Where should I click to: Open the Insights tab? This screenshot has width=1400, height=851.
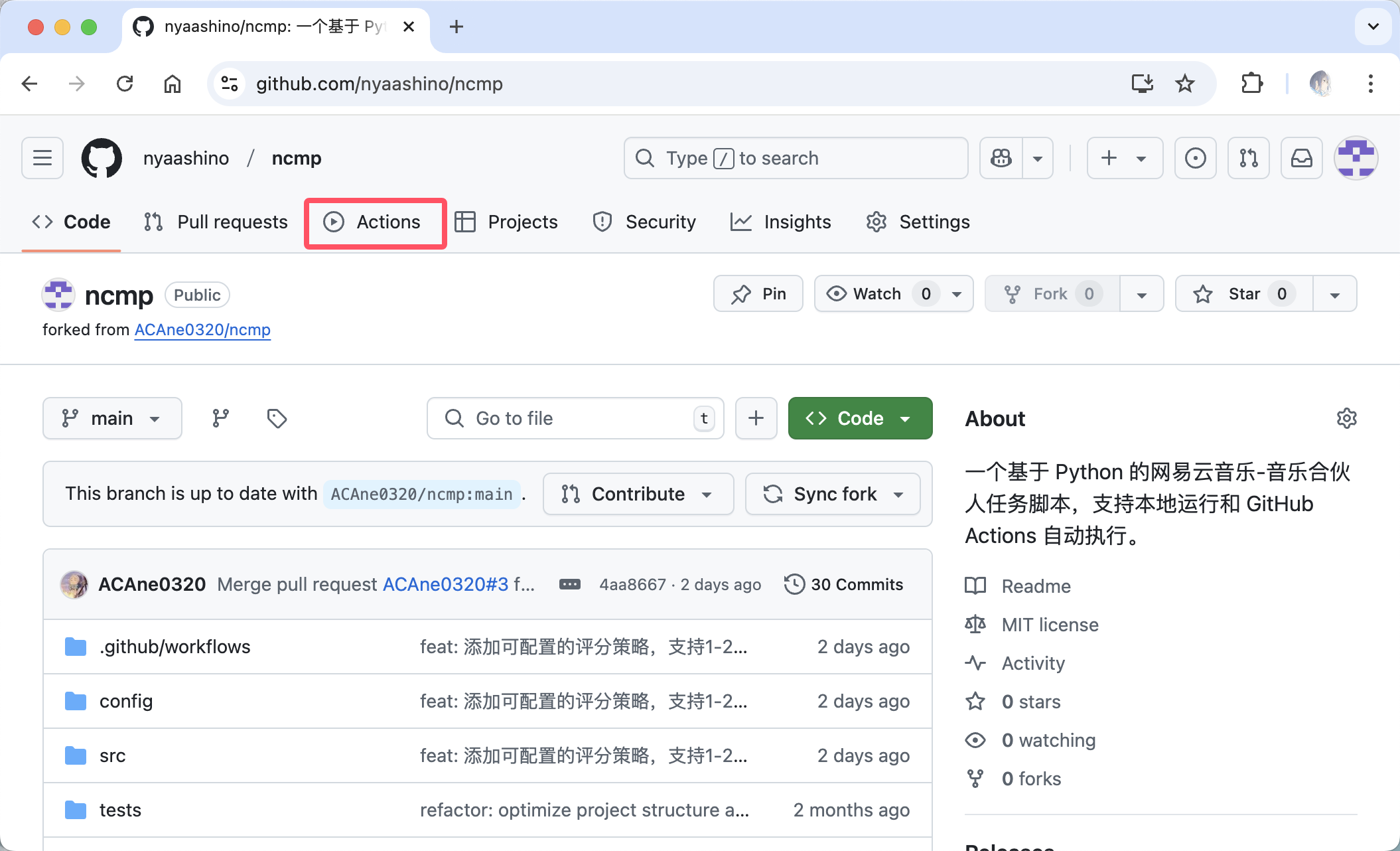coord(781,222)
